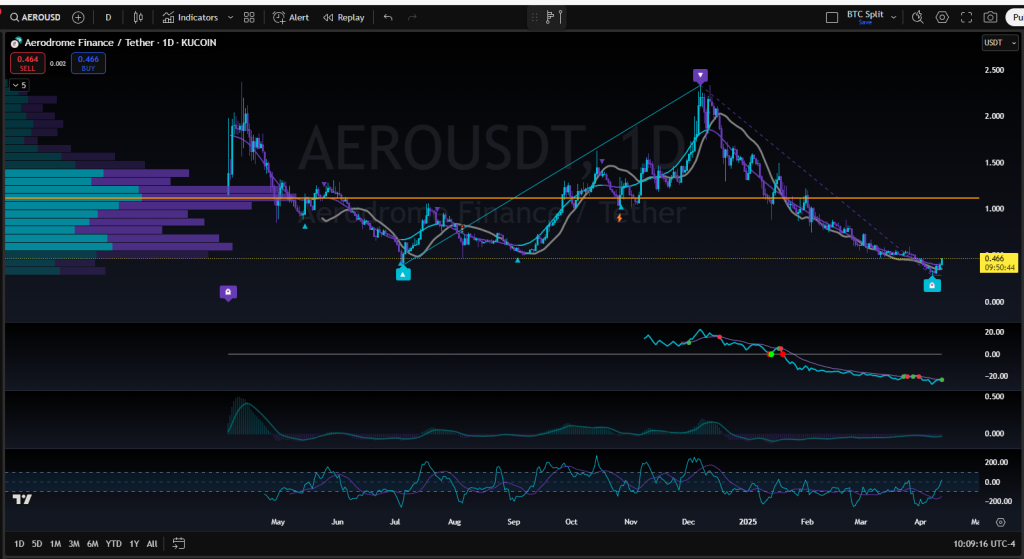Click the orange lightning bolt marker near November
This screenshot has width=1024, height=559.
click(619, 217)
